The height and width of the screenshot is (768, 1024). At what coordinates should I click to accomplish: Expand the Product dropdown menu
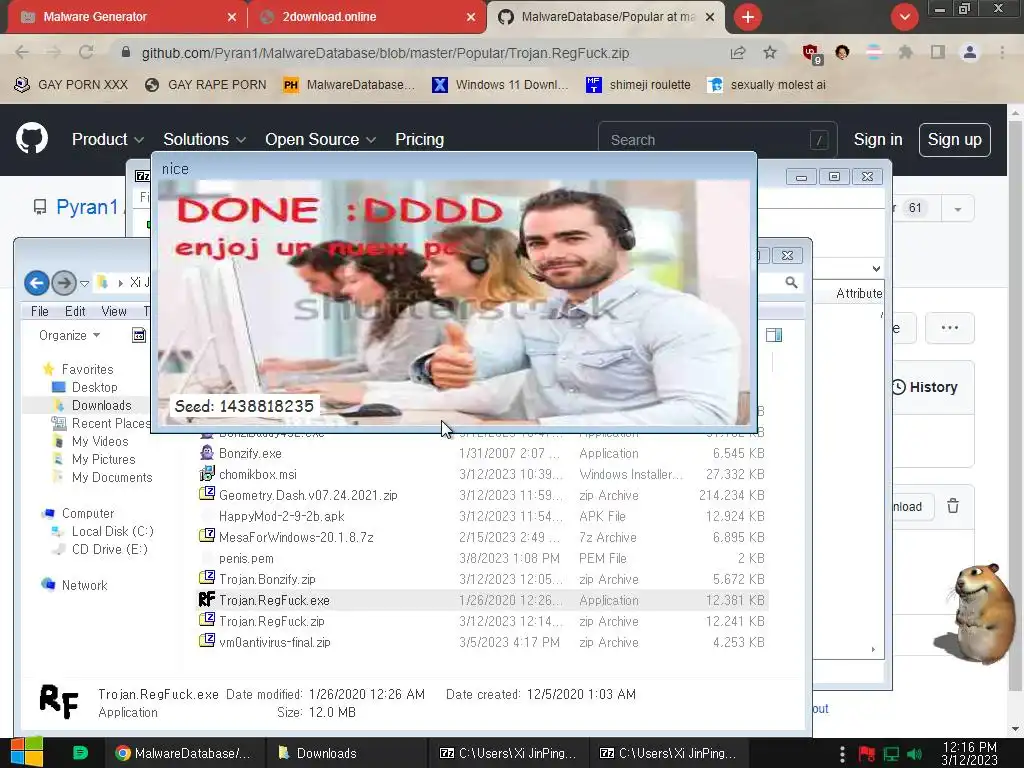coord(108,139)
